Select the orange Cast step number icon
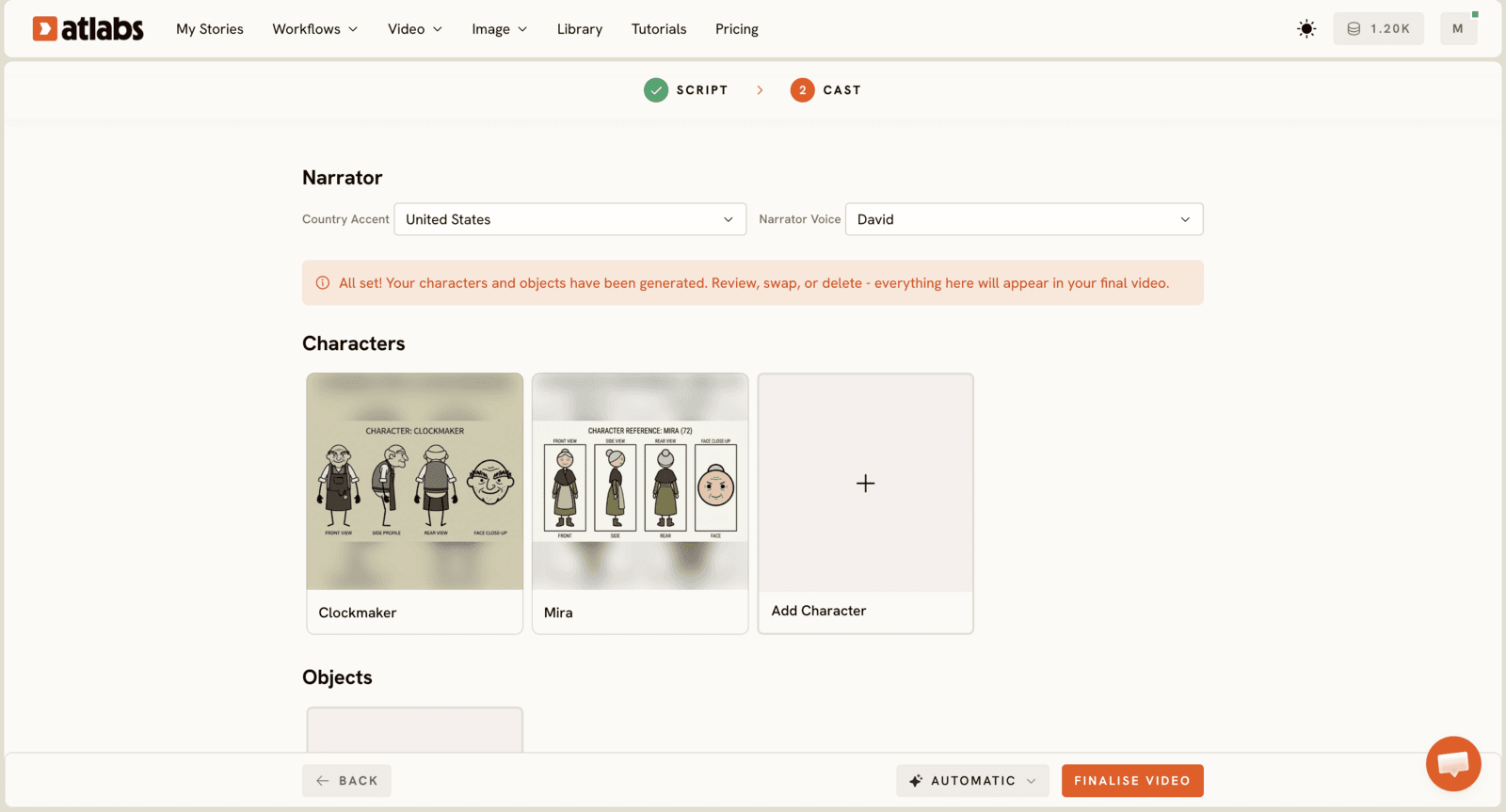Viewport: 1506px width, 812px height. pyautogui.click(x=802, y=90)
